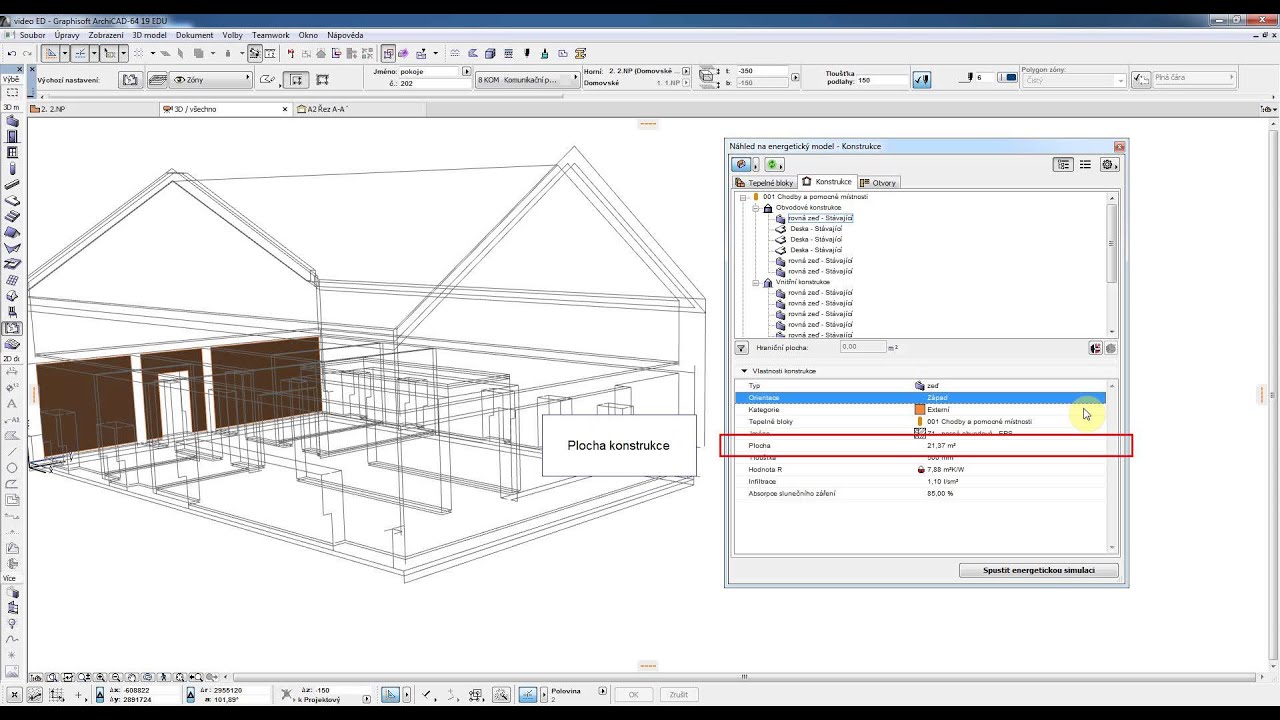The width and height of the screenshot is (1280, 720).
Task: Toggle the polygon zone geometry method
Action: click(268, 80)
